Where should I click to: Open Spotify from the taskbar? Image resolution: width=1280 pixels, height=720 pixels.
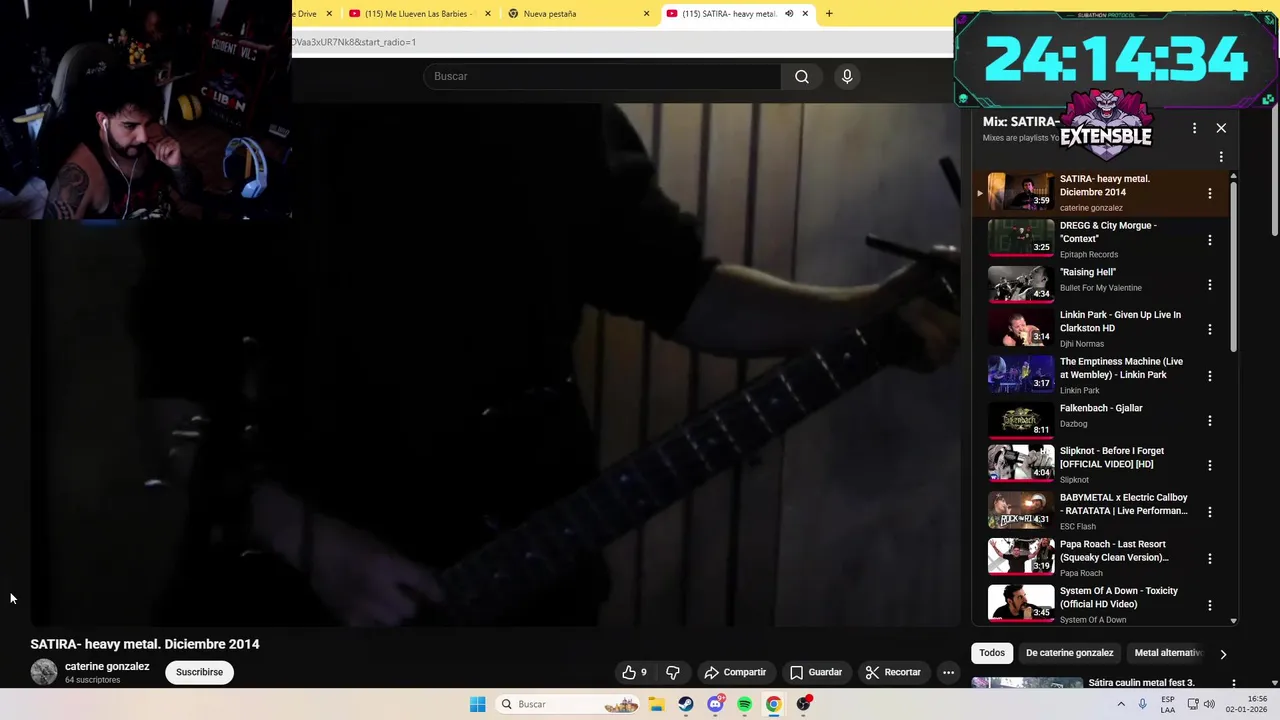click(x=744, y=704)
